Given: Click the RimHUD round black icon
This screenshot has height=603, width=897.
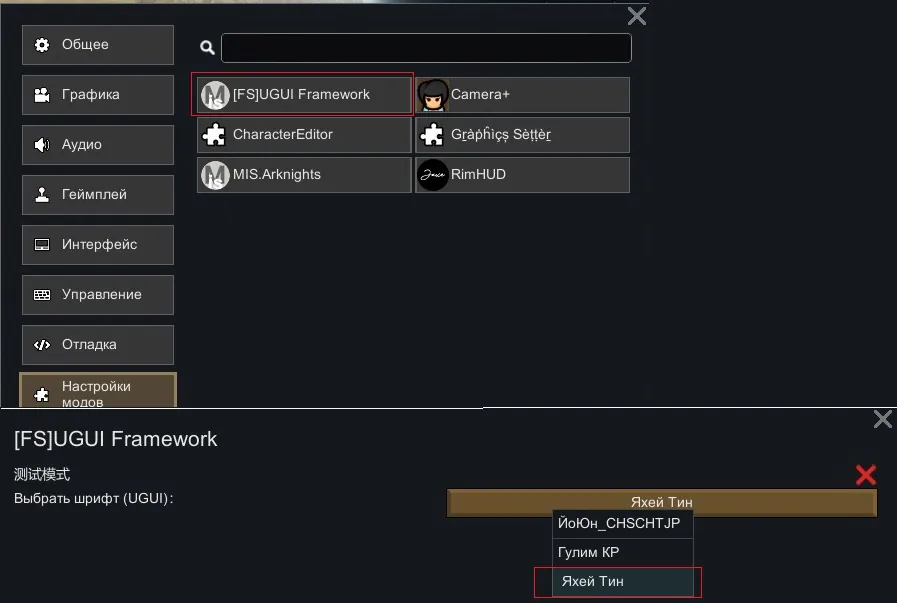Looking at the screenshot, I should (x=433, y=175).
